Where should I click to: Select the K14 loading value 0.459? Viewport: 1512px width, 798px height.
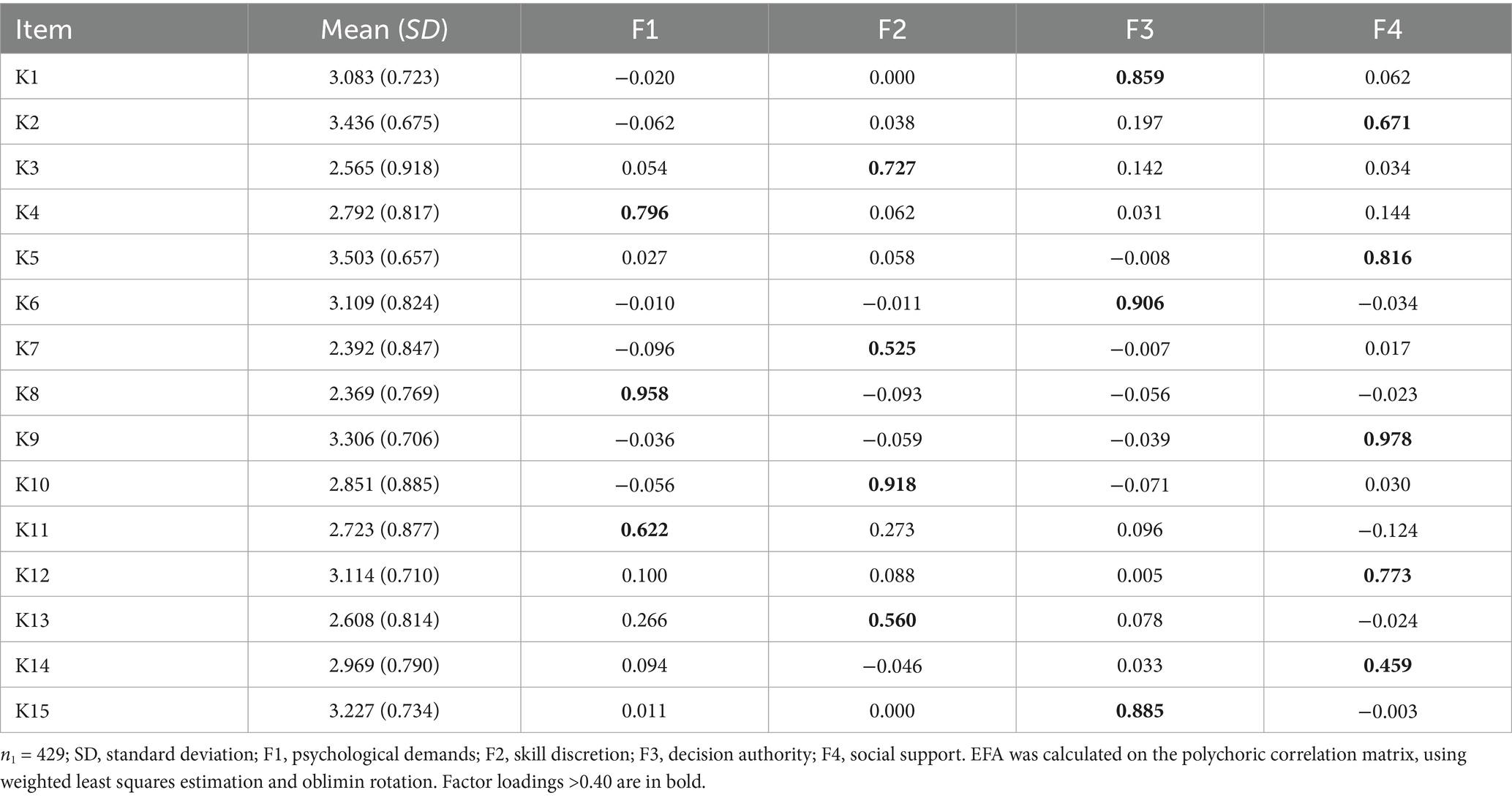coord(1388,666)
